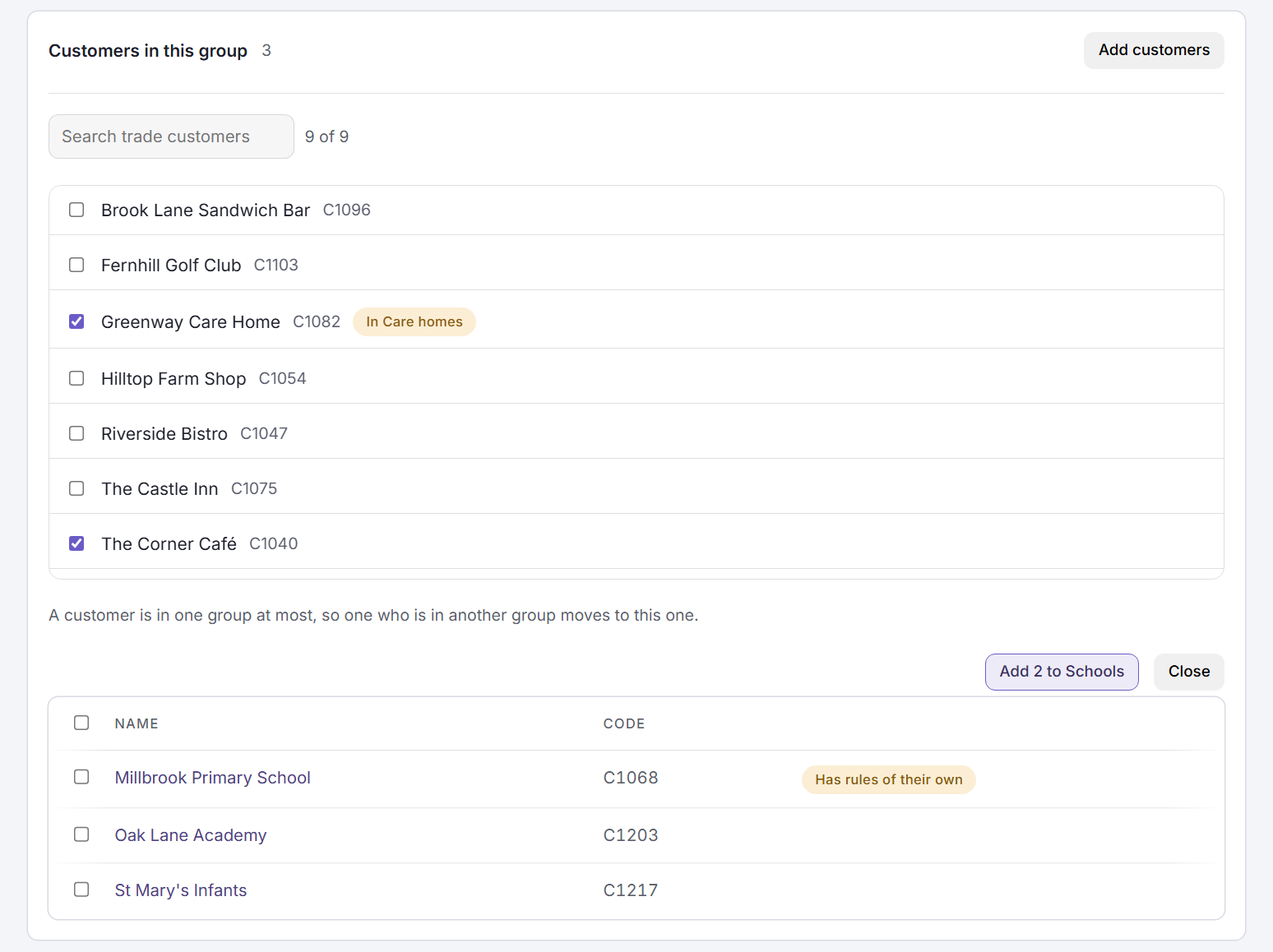Click Add 2 to Schools button
This screenshot has height=952, width=1273.
tap(1062, 672)
